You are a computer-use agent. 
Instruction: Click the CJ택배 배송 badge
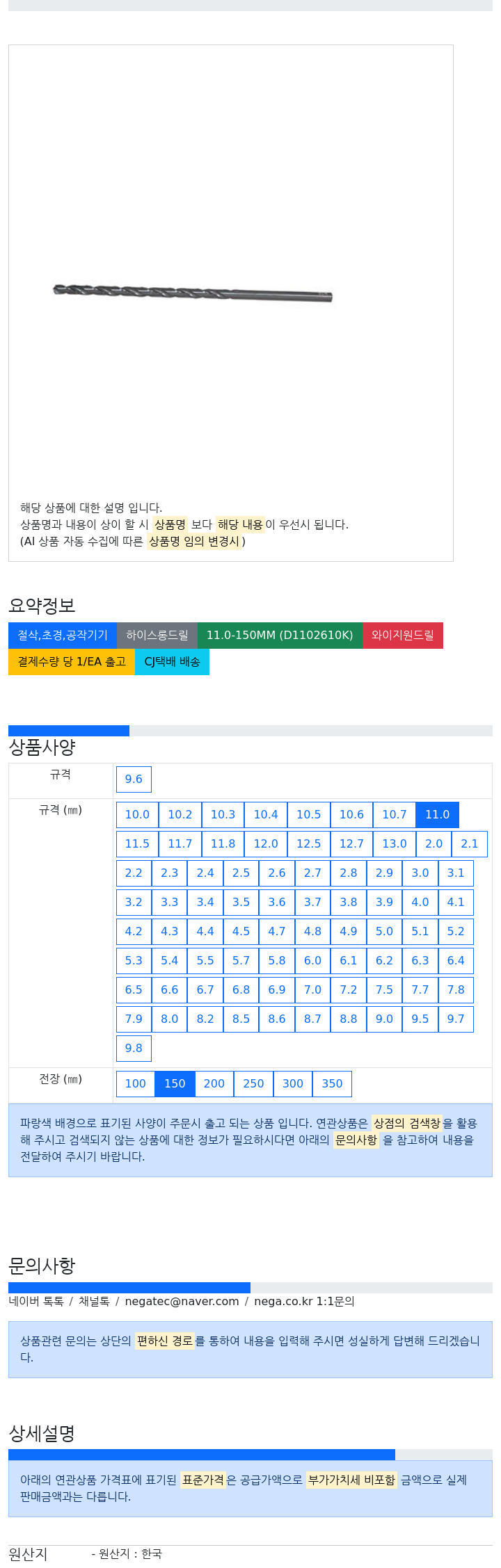[x=172, y=661]
